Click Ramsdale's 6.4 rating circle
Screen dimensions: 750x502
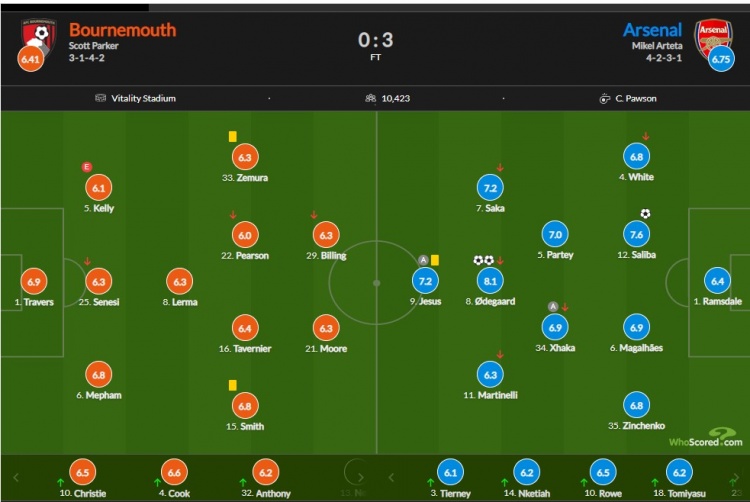pyautogui.click(x=717, y=281)
